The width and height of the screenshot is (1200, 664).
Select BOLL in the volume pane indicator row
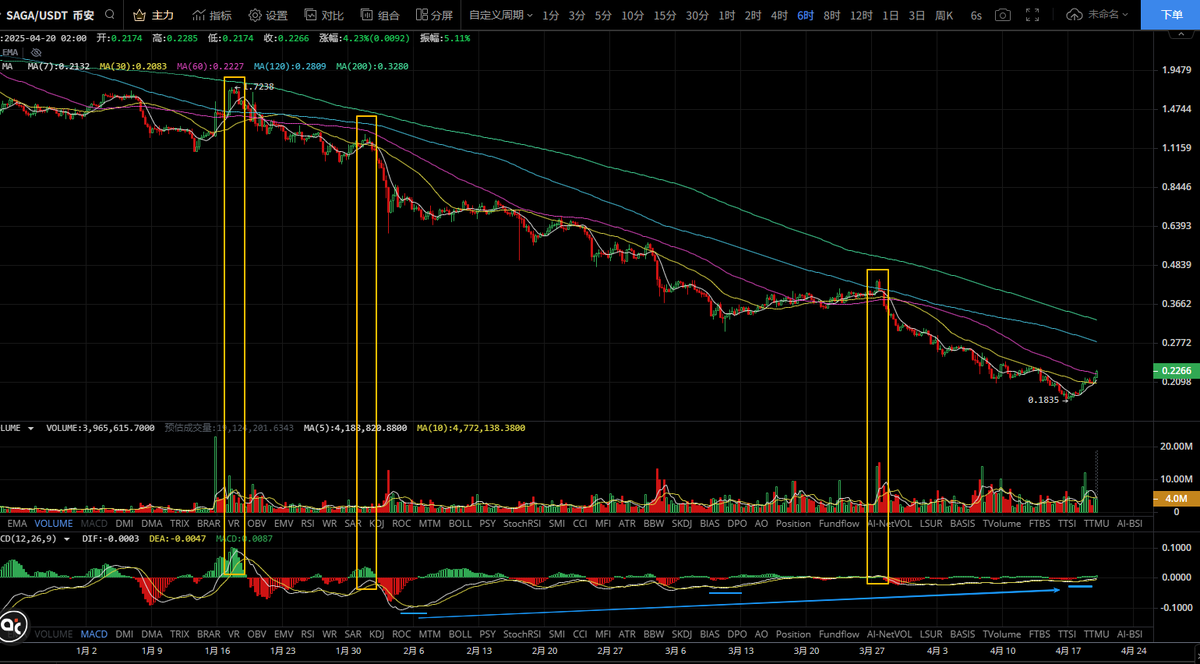pos(460,523)
